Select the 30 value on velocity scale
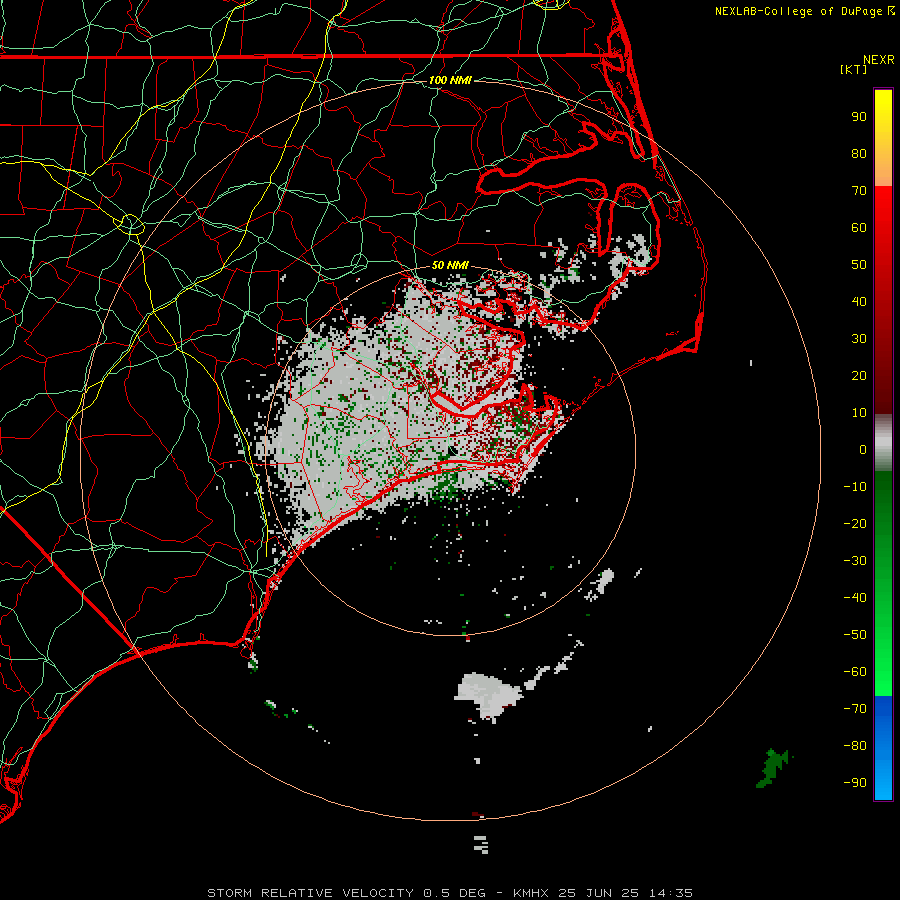This screenshot has width=900, height=900. click(859, 339)
